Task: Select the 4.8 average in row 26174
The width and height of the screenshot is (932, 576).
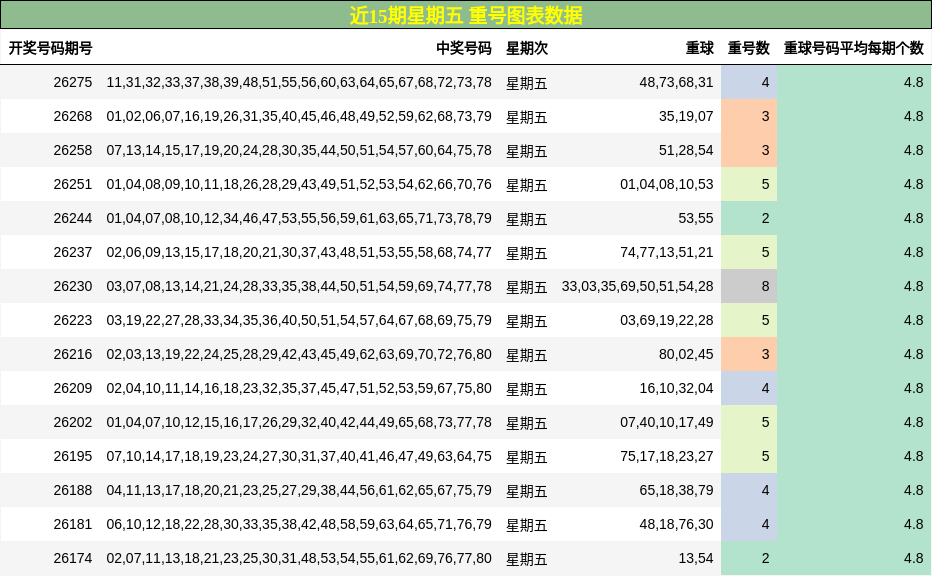Action: click(914, 558)
